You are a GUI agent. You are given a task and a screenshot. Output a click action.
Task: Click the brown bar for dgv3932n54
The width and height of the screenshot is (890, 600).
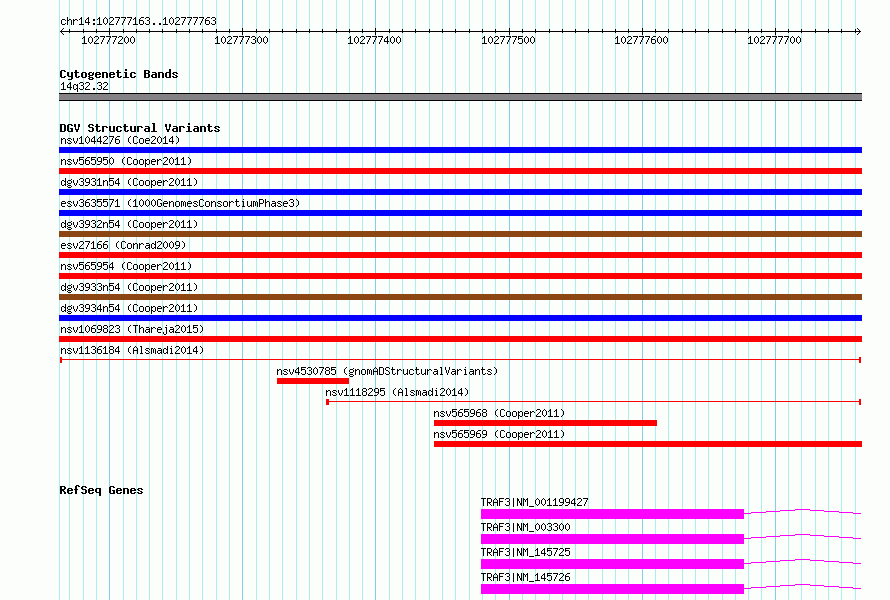pos(460,234)
